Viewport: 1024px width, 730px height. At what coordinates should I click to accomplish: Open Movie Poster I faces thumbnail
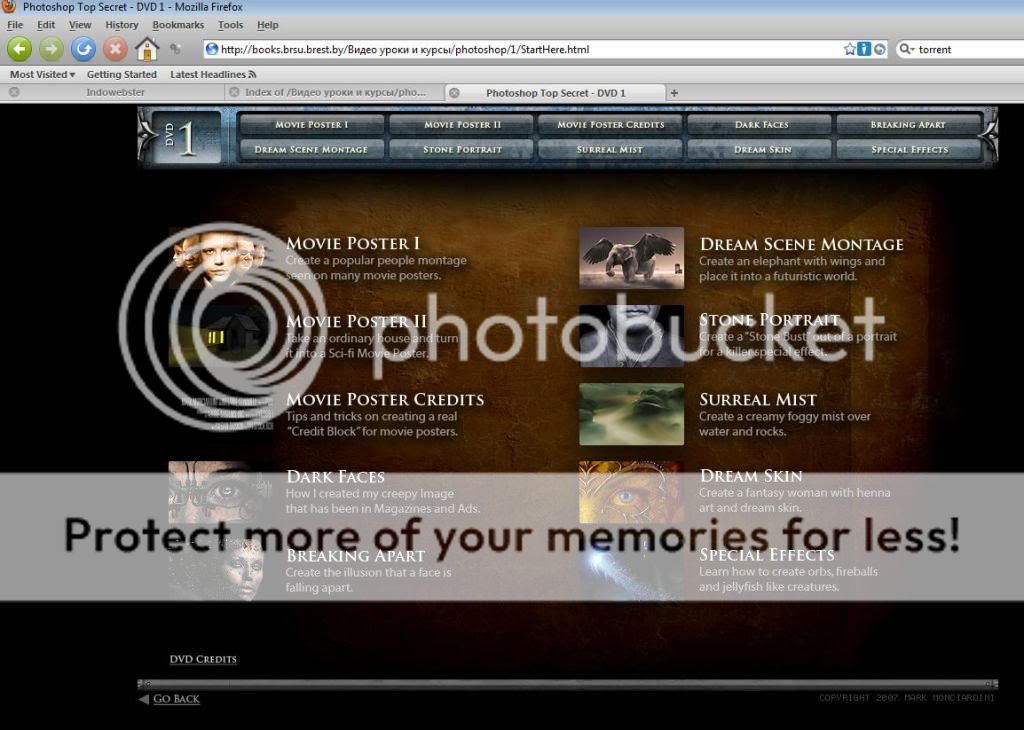click(220, 258)
